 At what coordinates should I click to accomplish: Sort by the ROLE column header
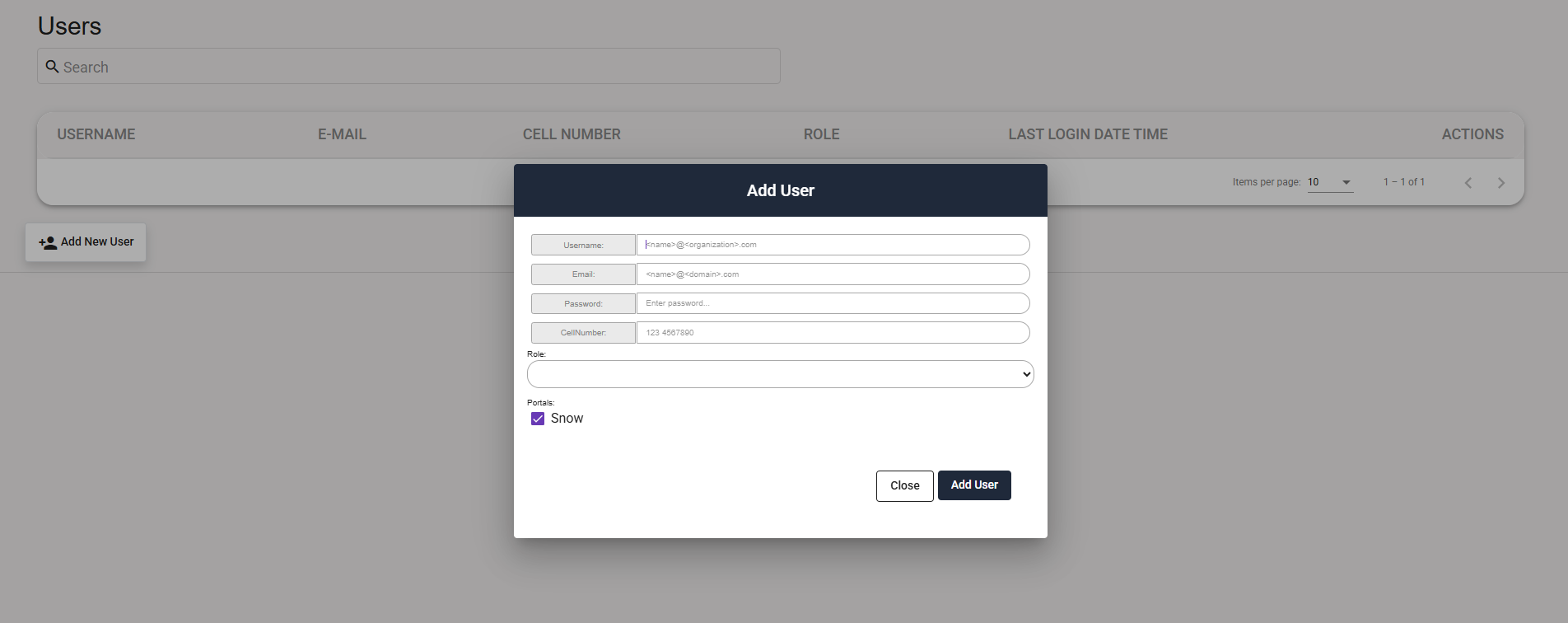[821, 134]
